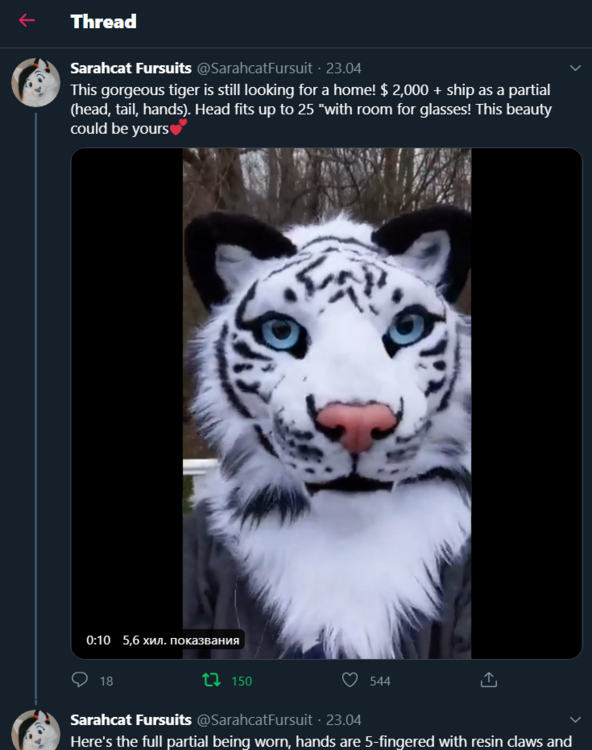Click the back arrow next to Thread
592x750 pixels.
(27, 21)
